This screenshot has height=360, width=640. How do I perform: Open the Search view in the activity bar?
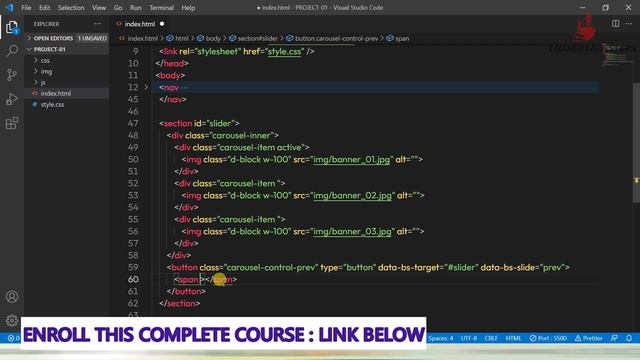(12, 51)
